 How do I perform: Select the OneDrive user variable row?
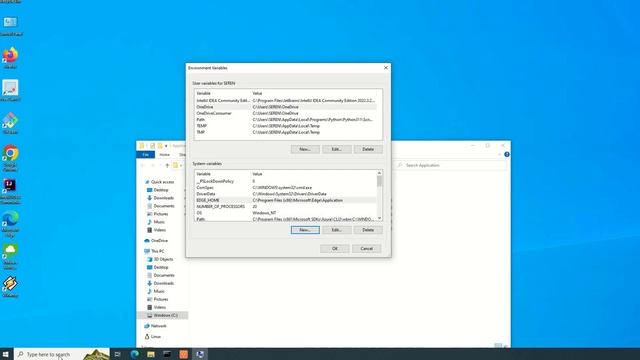(x=286, y=107)
